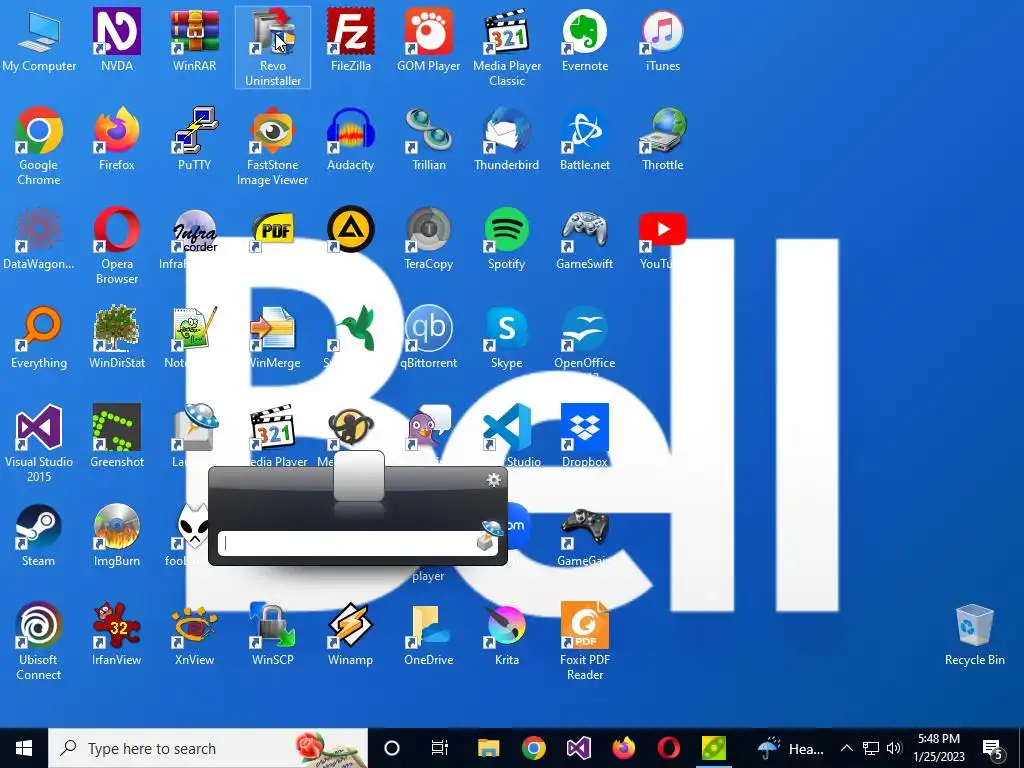Click the FileZilla desktop icon
Viewport: 1024px width, 768px height.
point(351,41)
